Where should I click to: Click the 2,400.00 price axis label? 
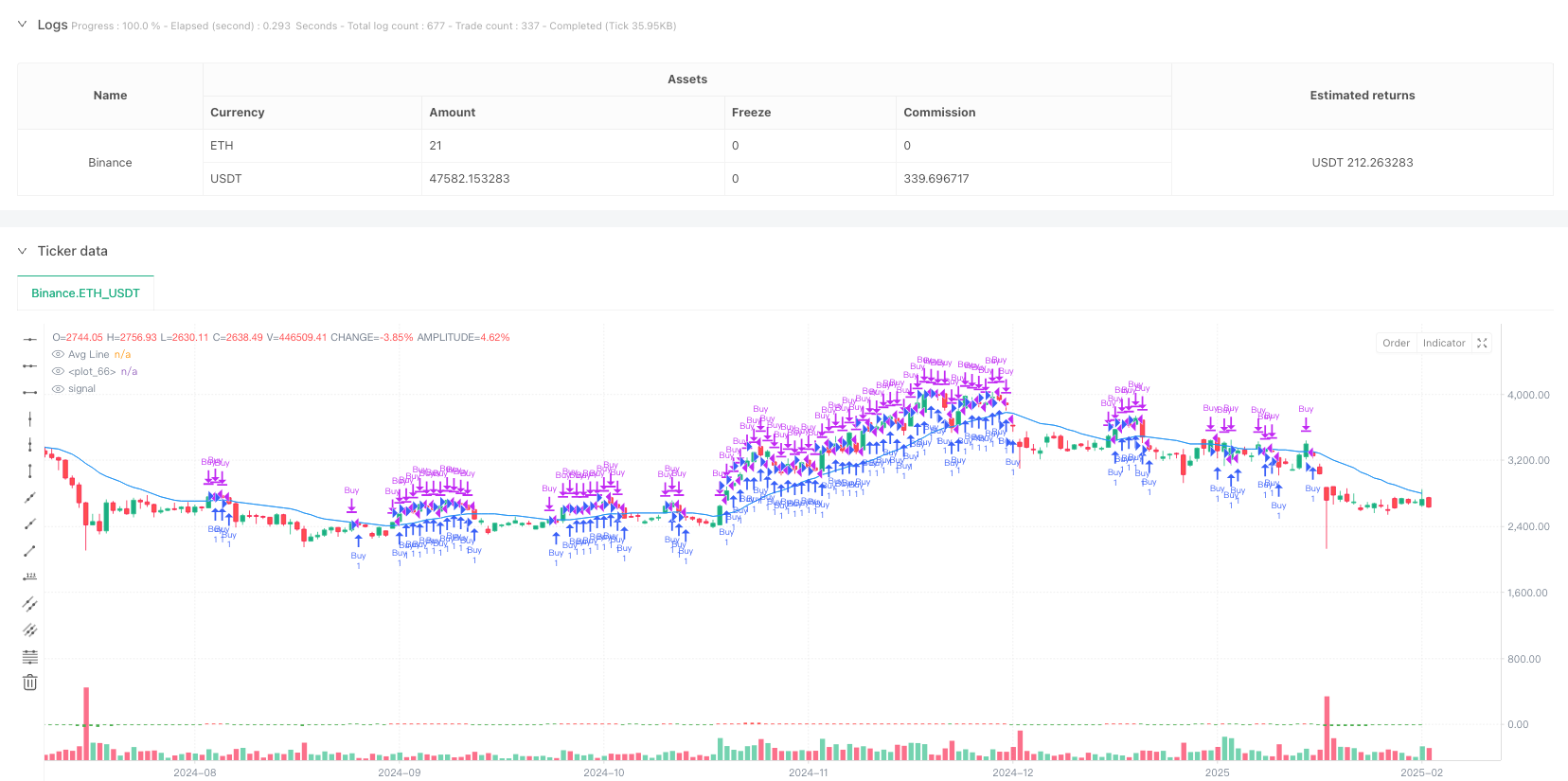(1528, 527)
